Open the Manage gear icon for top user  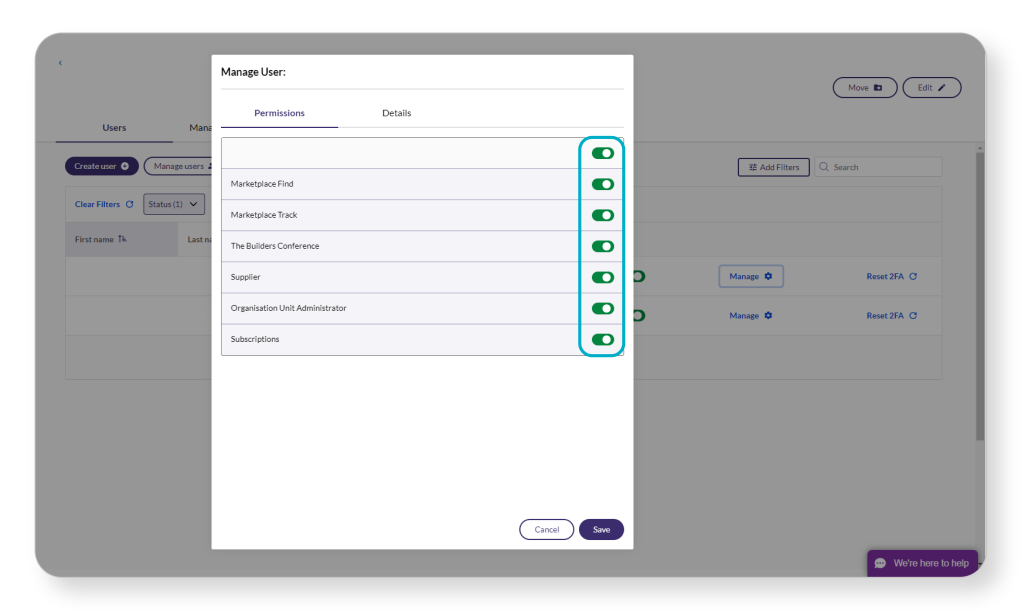766,276
